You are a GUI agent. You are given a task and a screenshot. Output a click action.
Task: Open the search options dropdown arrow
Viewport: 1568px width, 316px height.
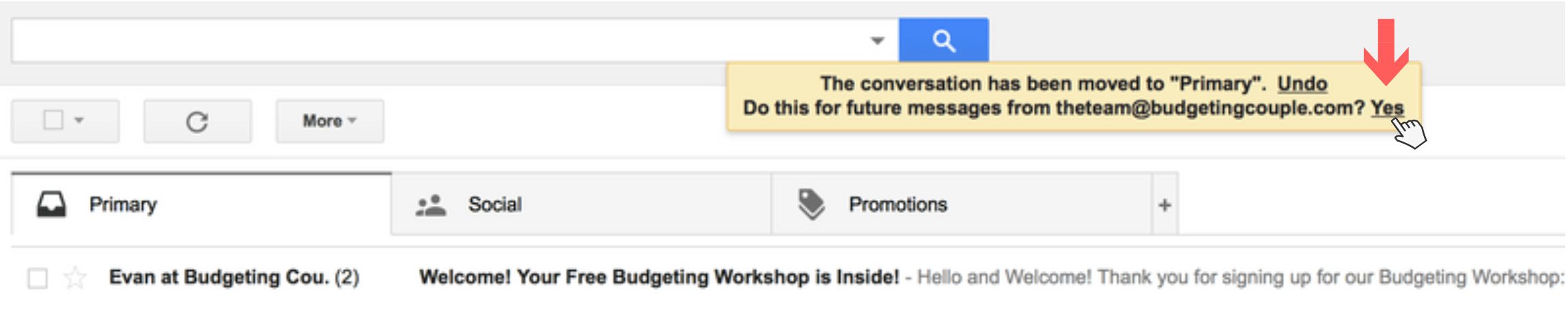coord(878,41)
